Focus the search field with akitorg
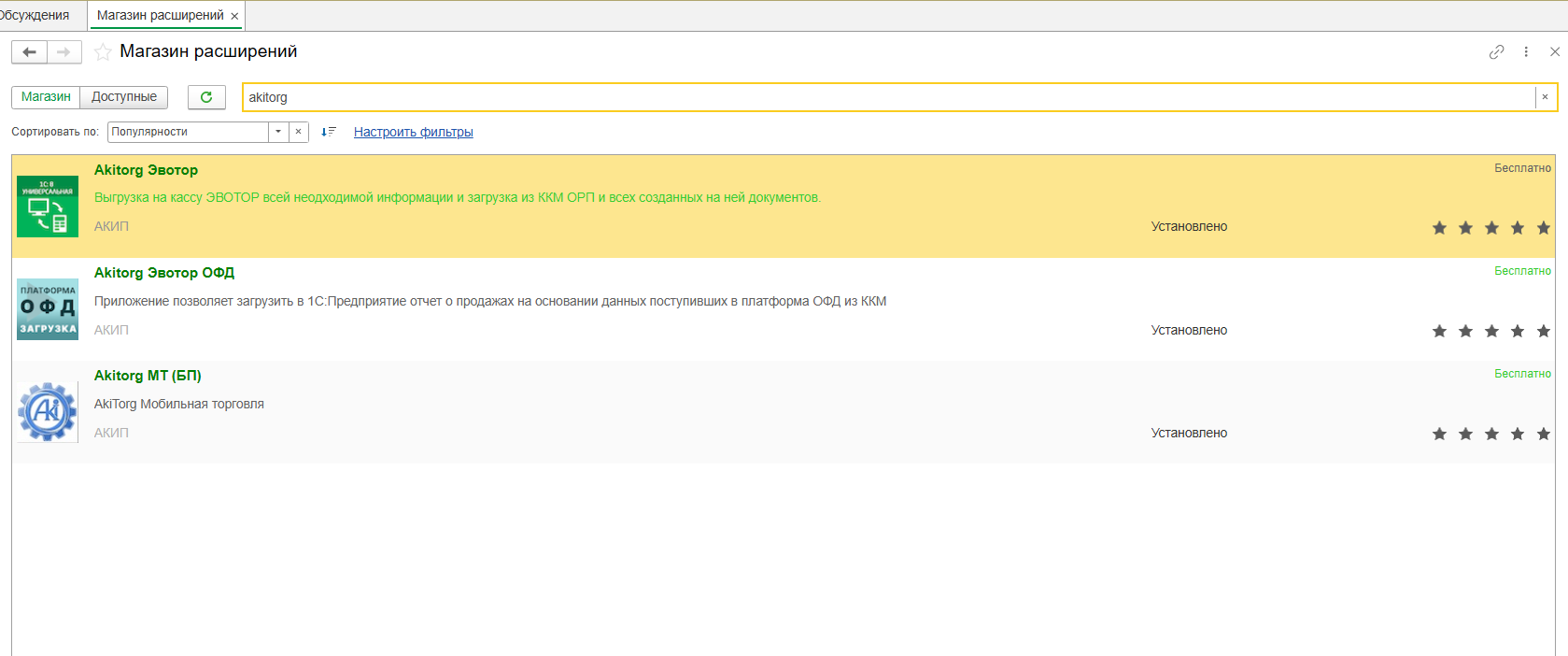 tap(889, 97)
